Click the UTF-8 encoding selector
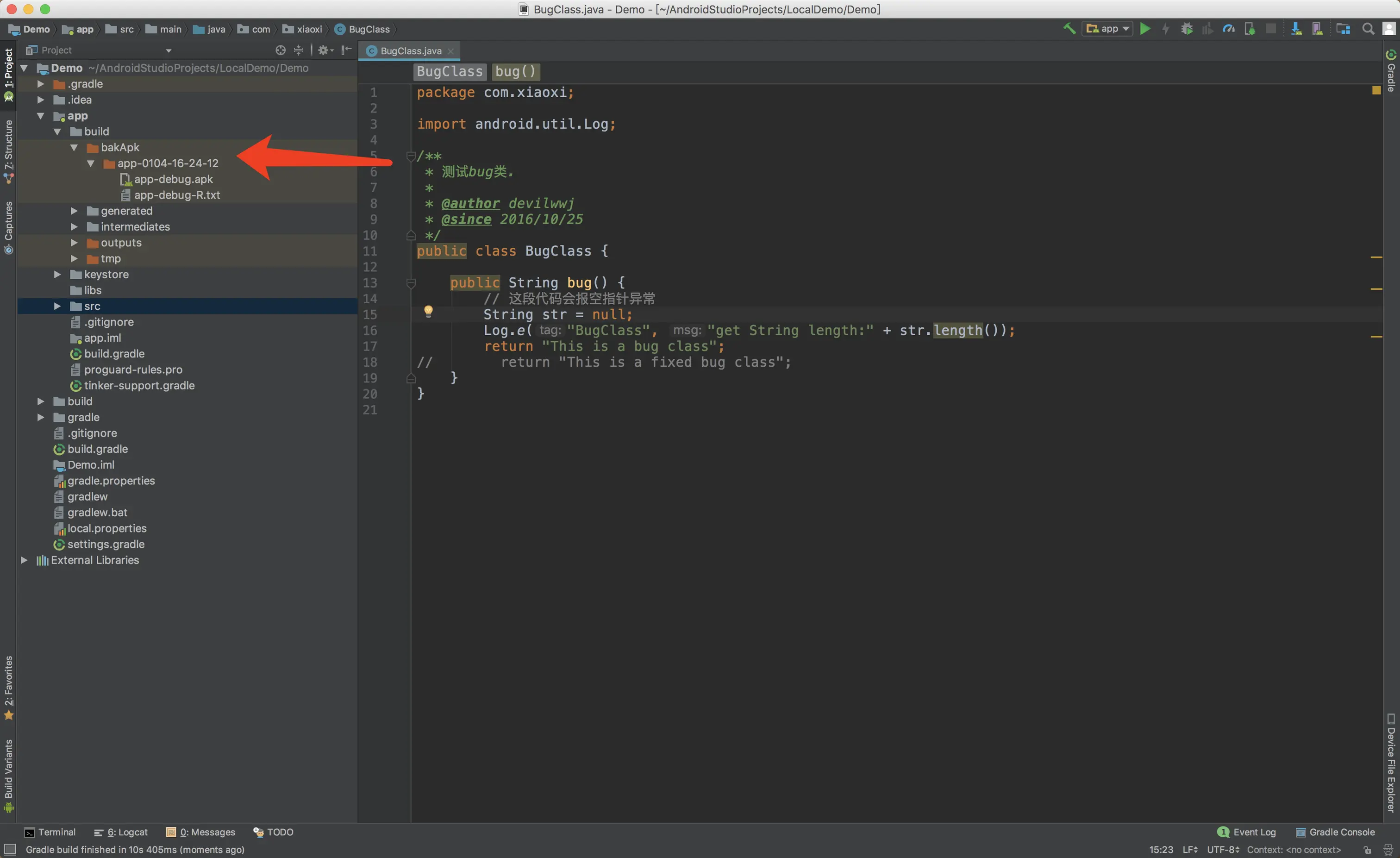The height and width of the screenshot is (858, 1400). [1223, 850]
